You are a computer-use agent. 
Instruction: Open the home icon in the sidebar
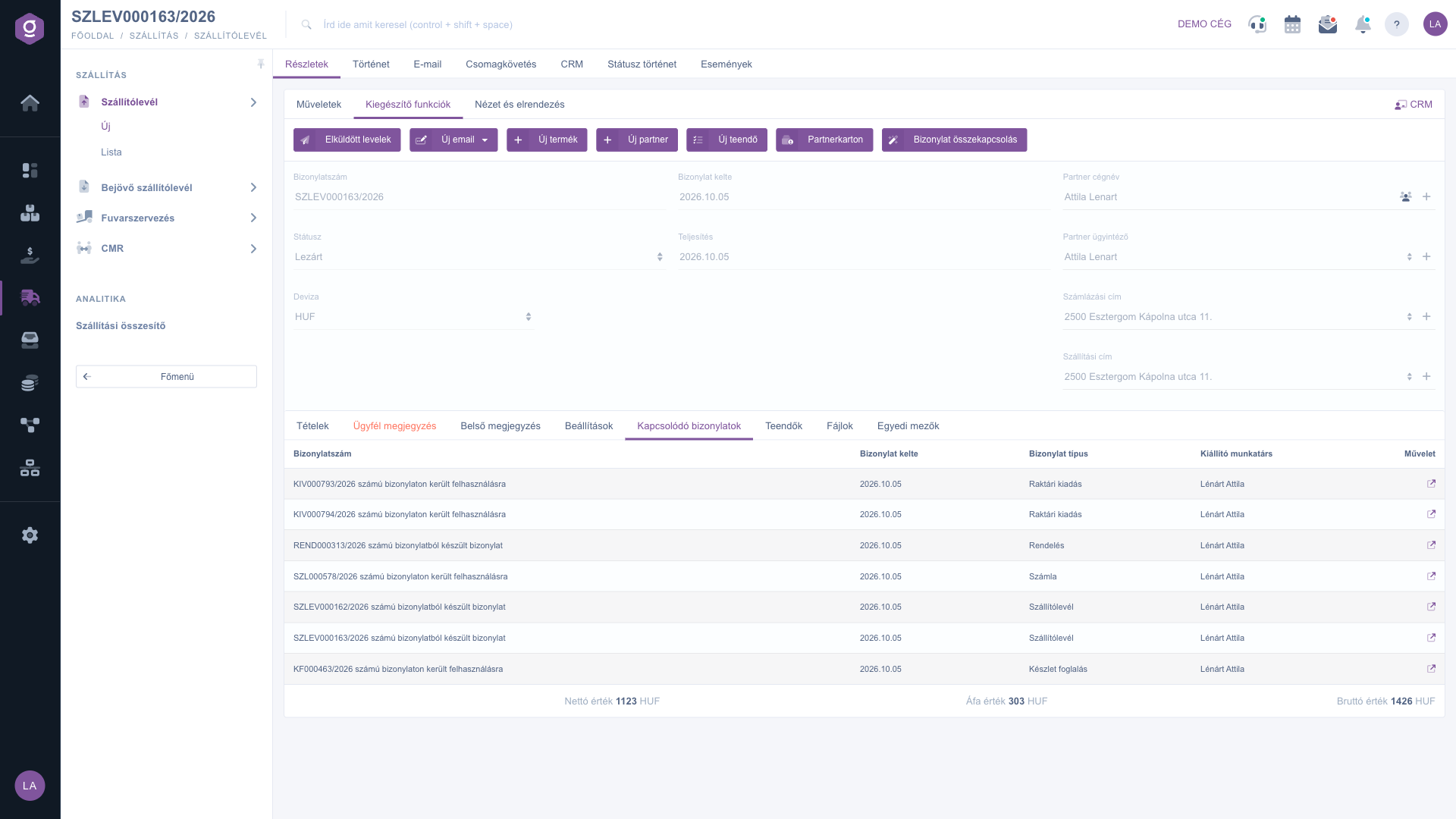point(30,103)
